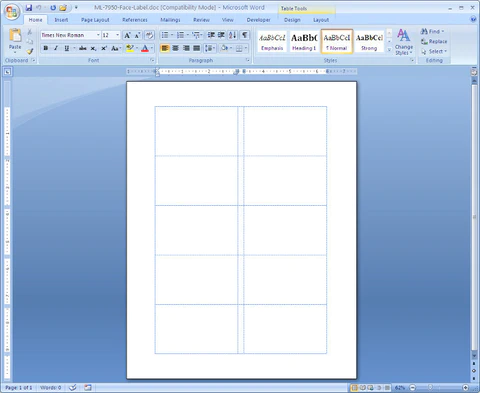The height and width of the screenshot is (393, 480).
Task: Toggle underline formatting
Action: tap(66, 48)
